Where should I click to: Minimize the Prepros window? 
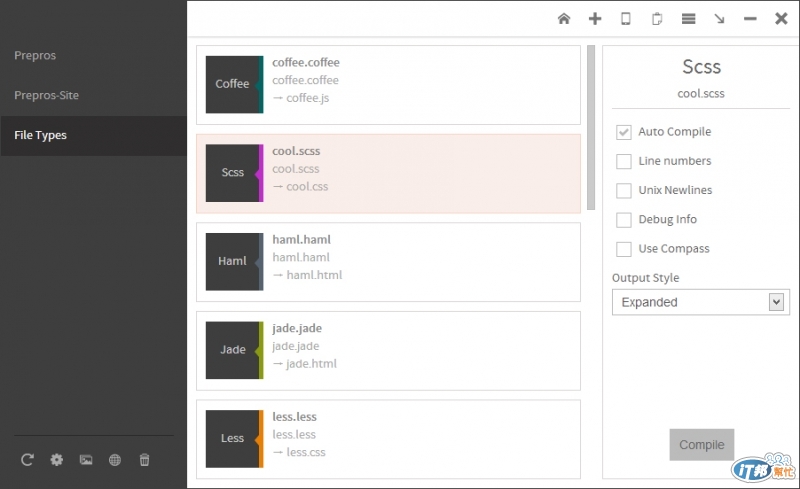750,19
